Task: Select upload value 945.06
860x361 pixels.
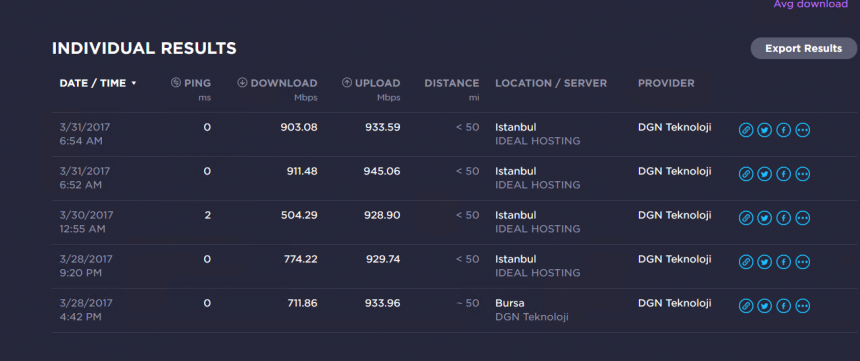Action: [x=382, y=171]
